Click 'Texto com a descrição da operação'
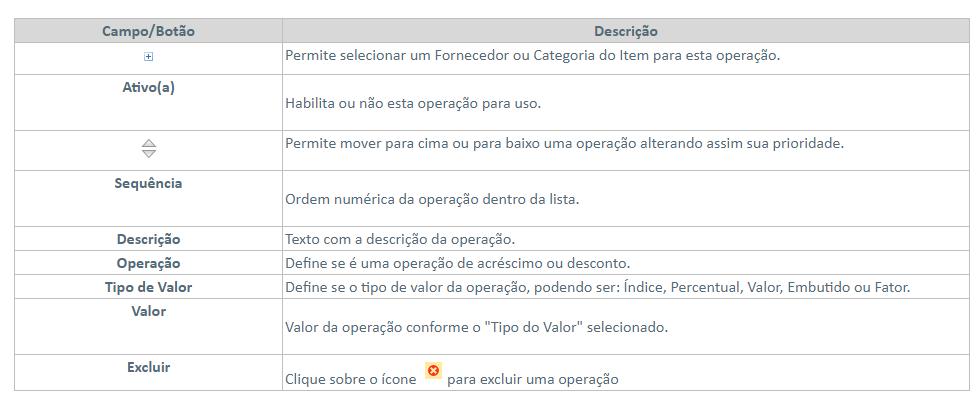Screen dimensions: 978x396 (400, 239)
